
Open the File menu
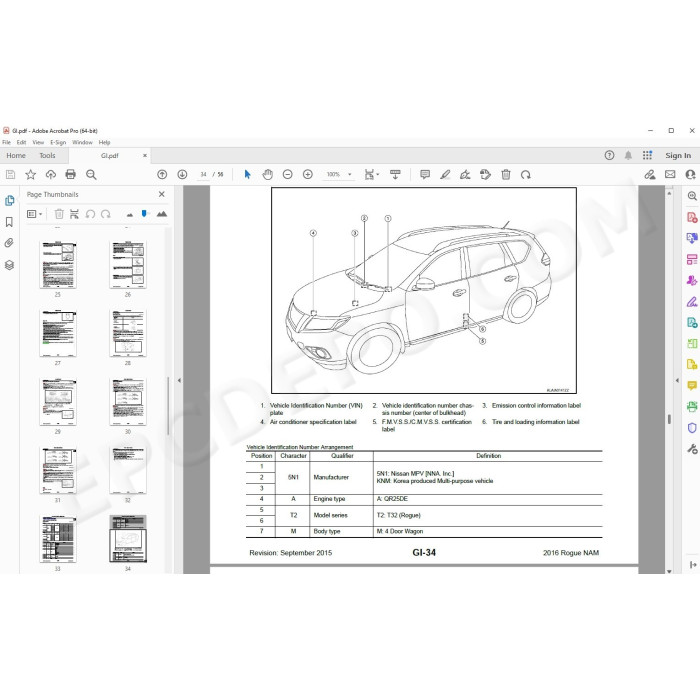coord(6,142)
